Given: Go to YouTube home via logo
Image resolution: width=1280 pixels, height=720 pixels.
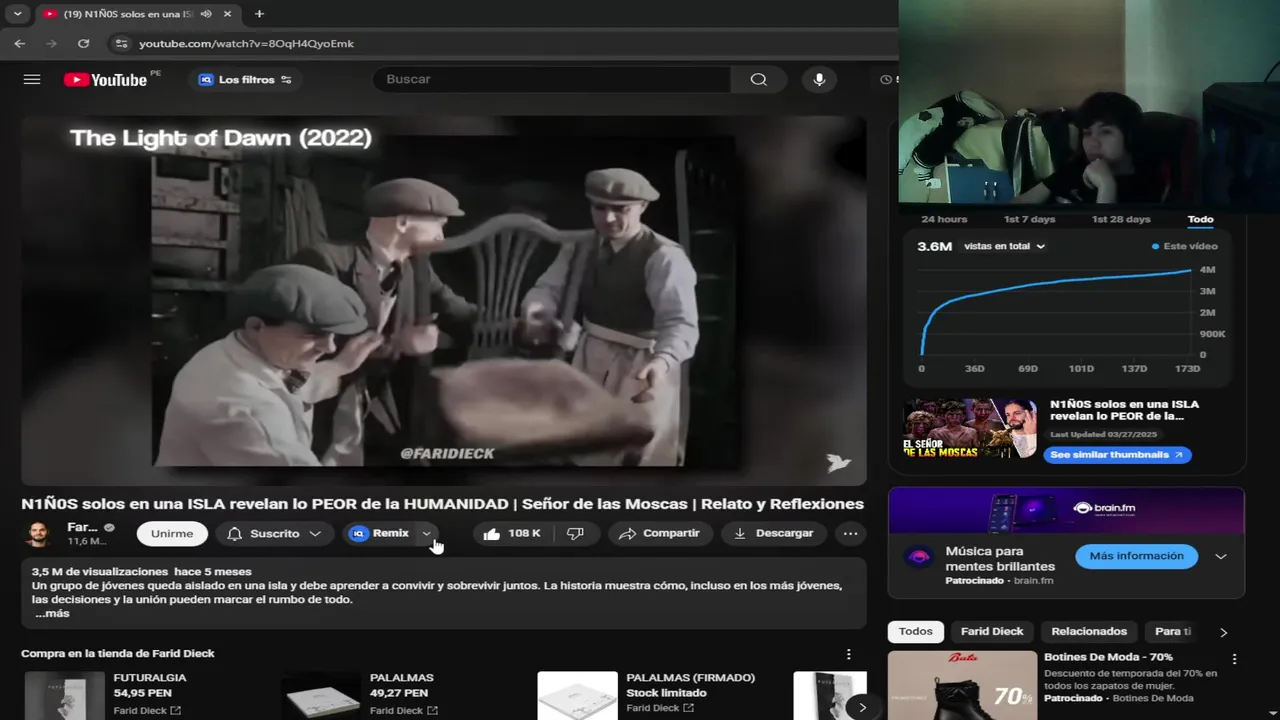Looking at the screenshot, I should (106, 79).
